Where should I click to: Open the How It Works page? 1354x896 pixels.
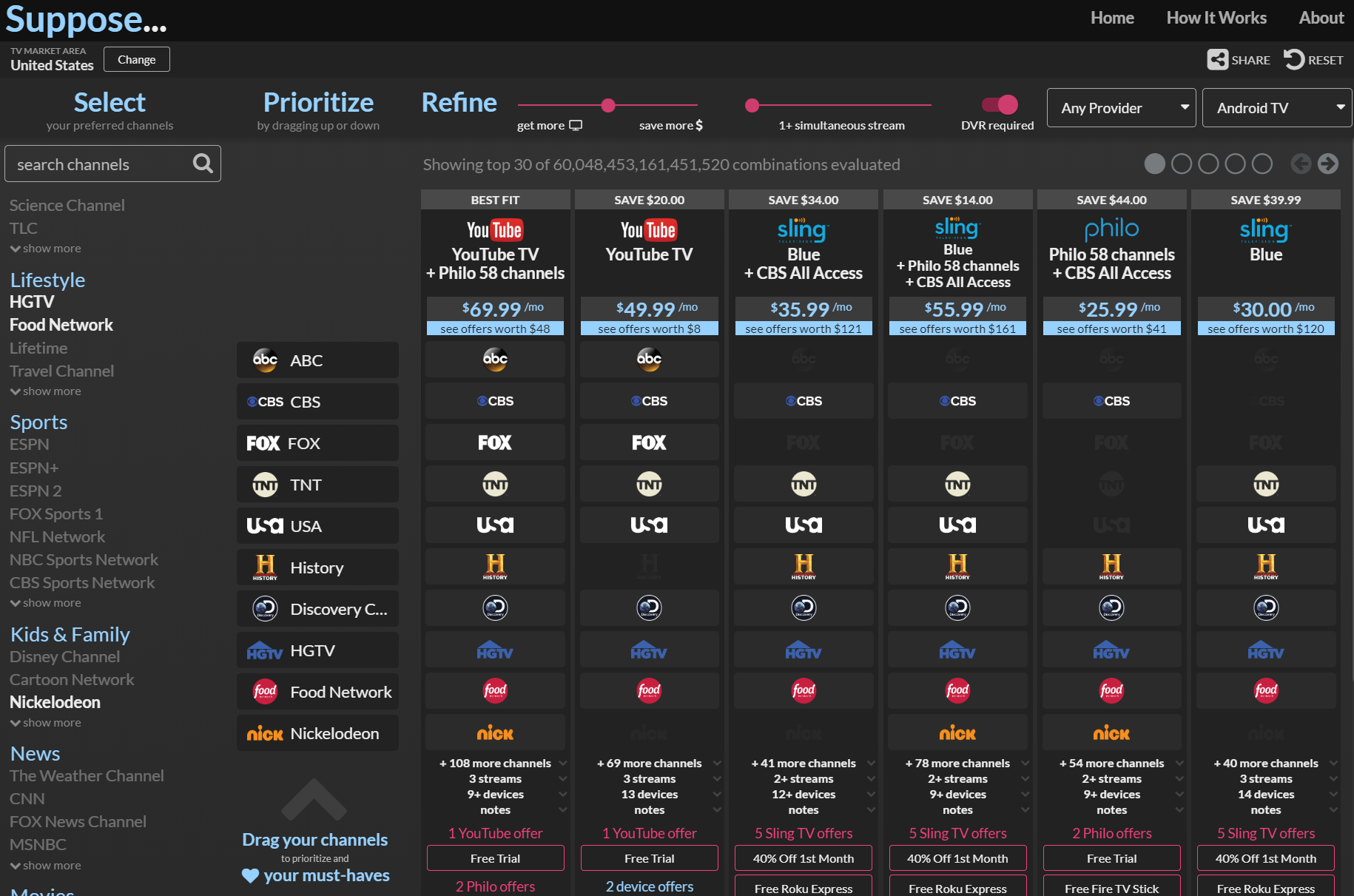coord(1216,18)
